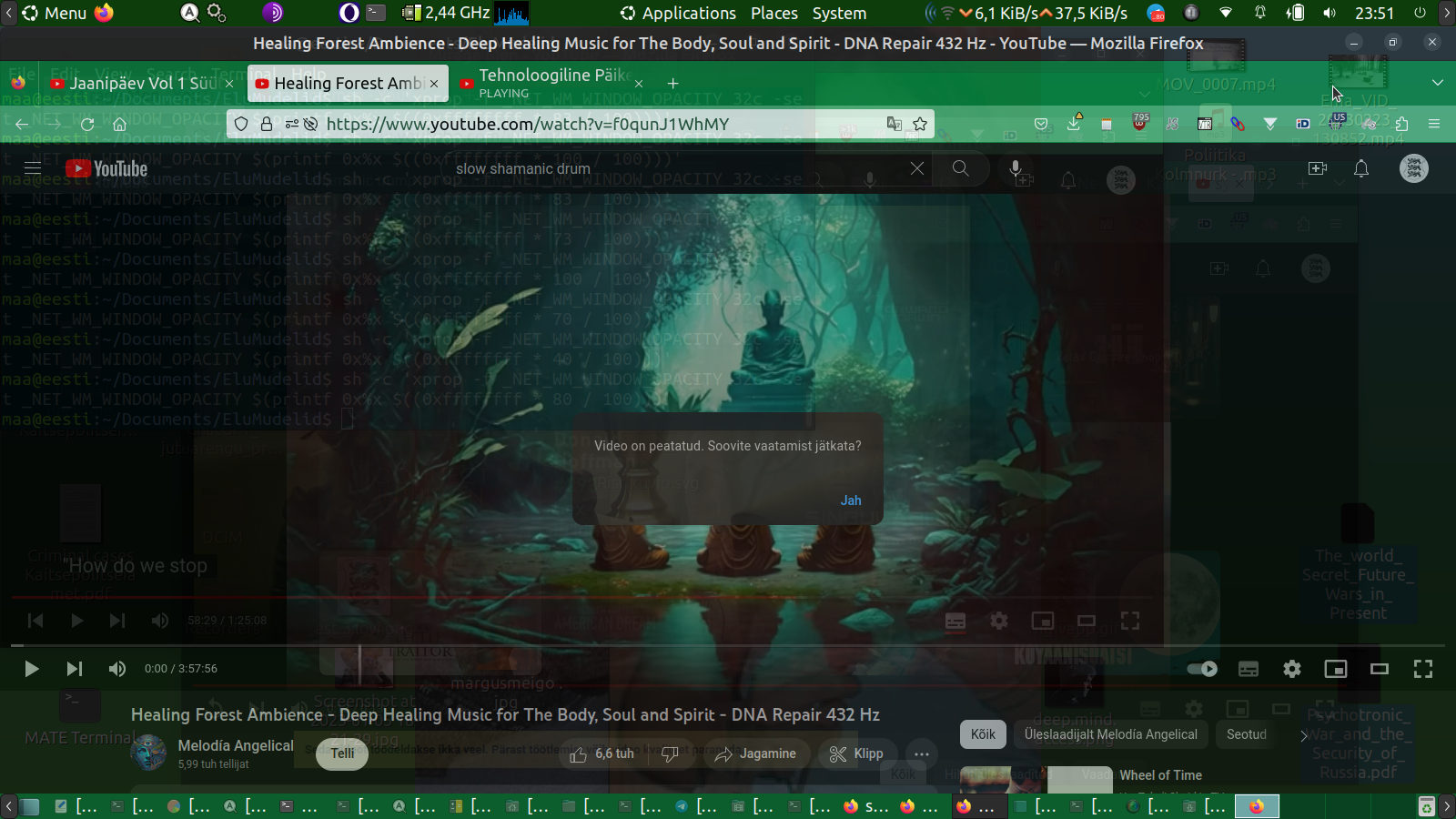Toggle the autoplay switch in the player
Viewport: 1456px width, 819px height.
point(1203,669)
